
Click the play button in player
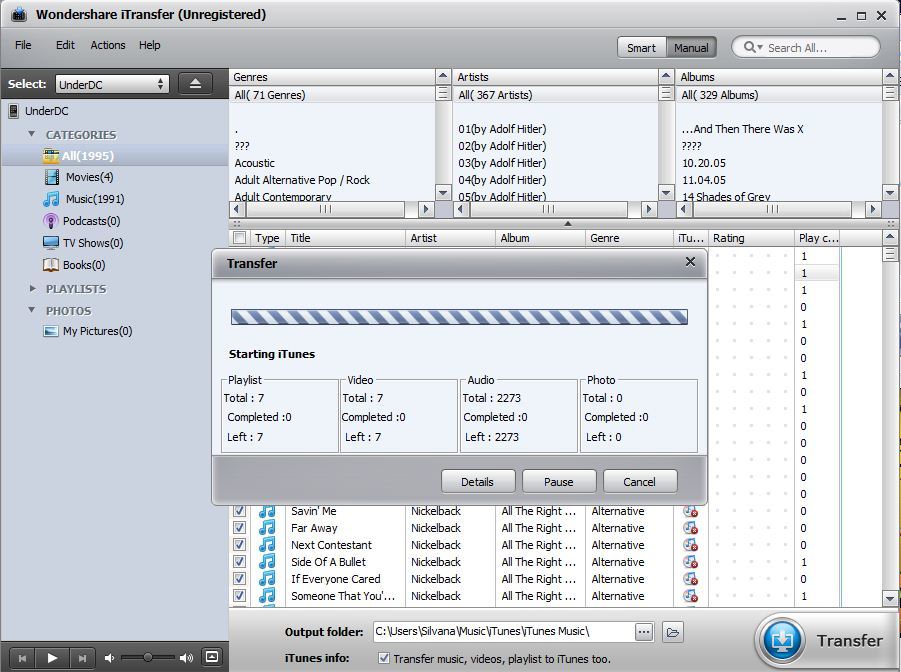point(52,658)
